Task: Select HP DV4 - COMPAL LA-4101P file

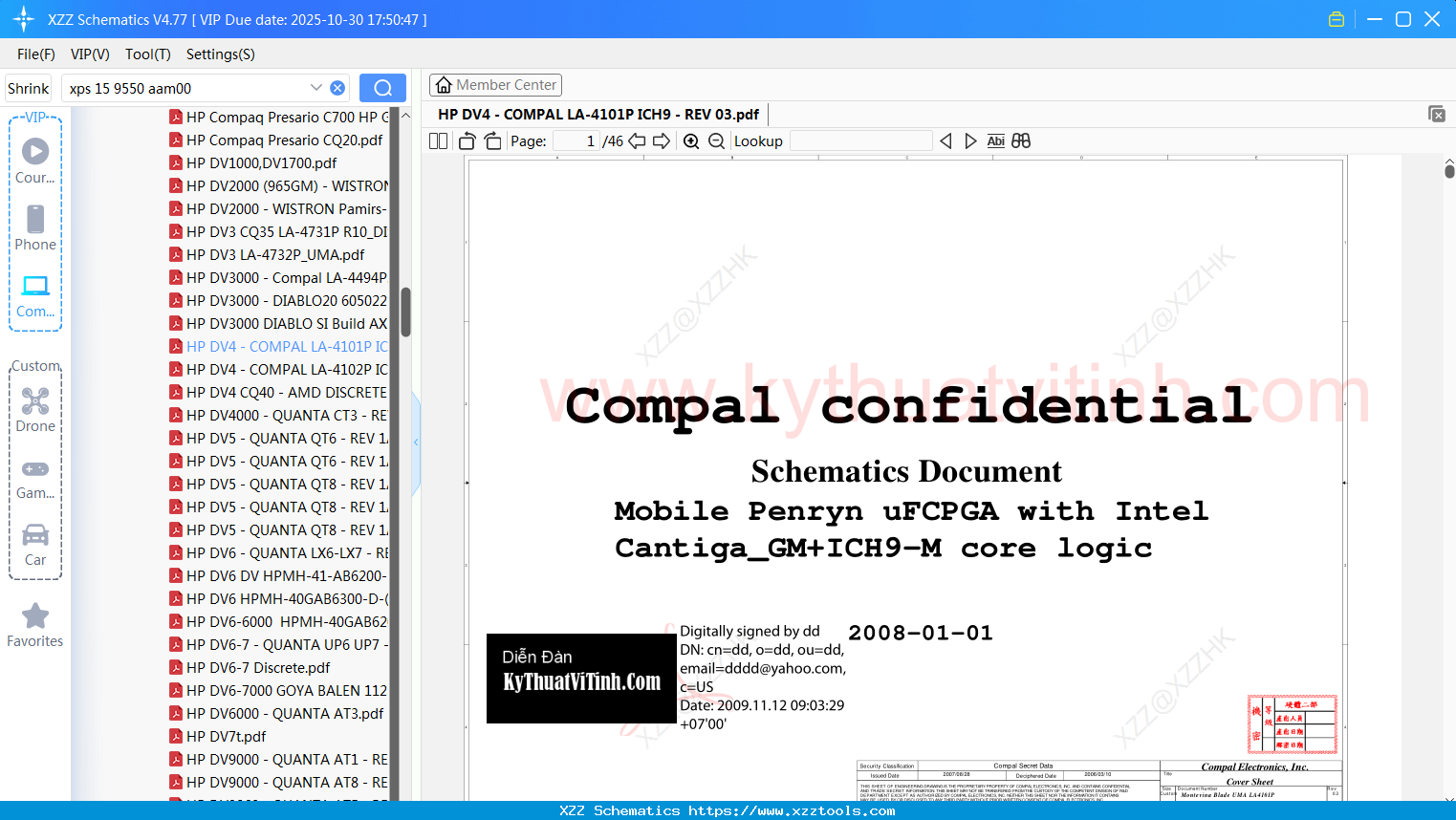Action: coord(277,347)
